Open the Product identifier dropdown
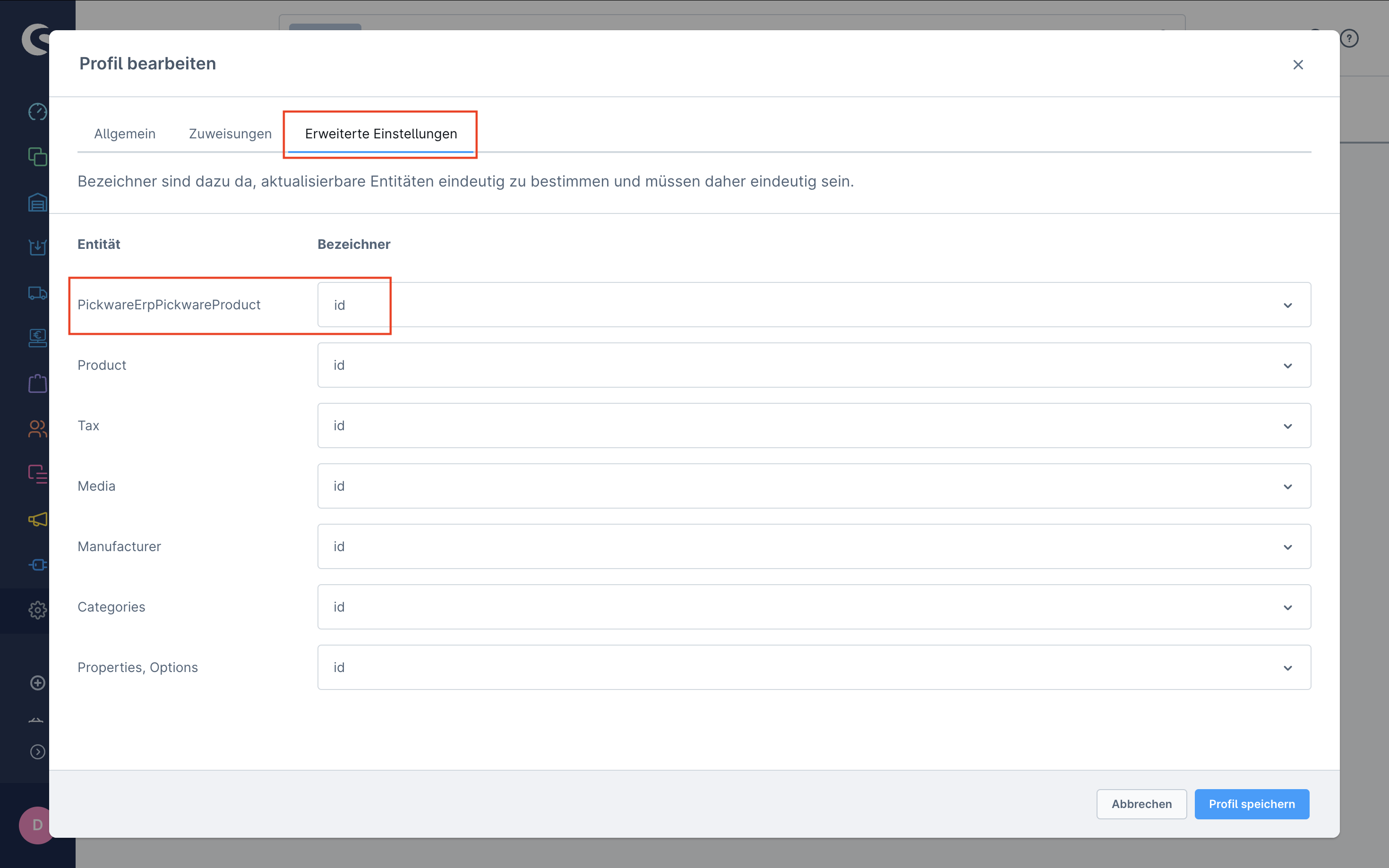This screenshot has width=1389, height=868. [x=814, y=365]
